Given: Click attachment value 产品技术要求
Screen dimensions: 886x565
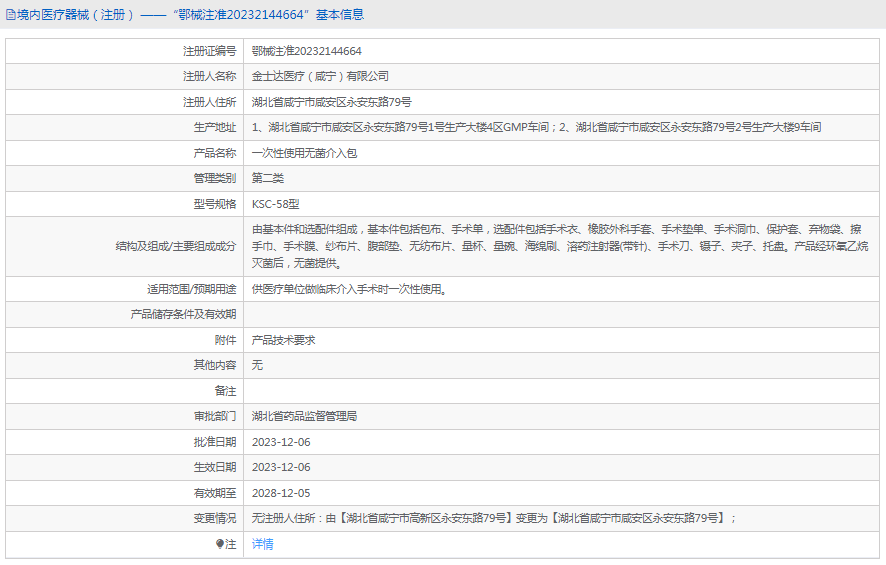Looking at the screenshot, I should click(x=283, y=340).
